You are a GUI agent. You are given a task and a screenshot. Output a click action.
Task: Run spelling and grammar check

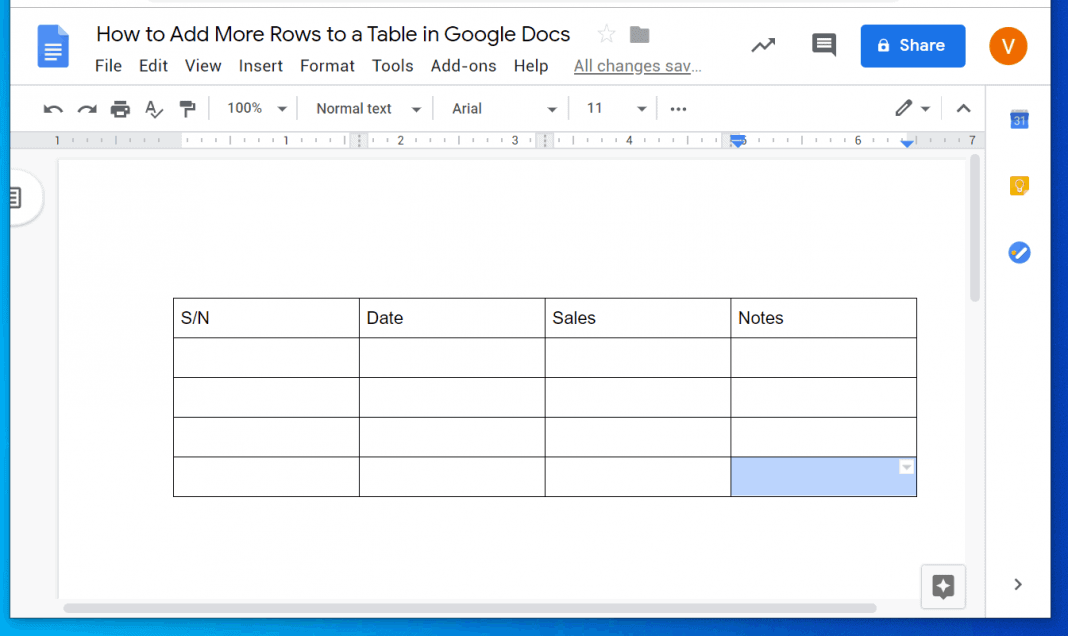153,108
